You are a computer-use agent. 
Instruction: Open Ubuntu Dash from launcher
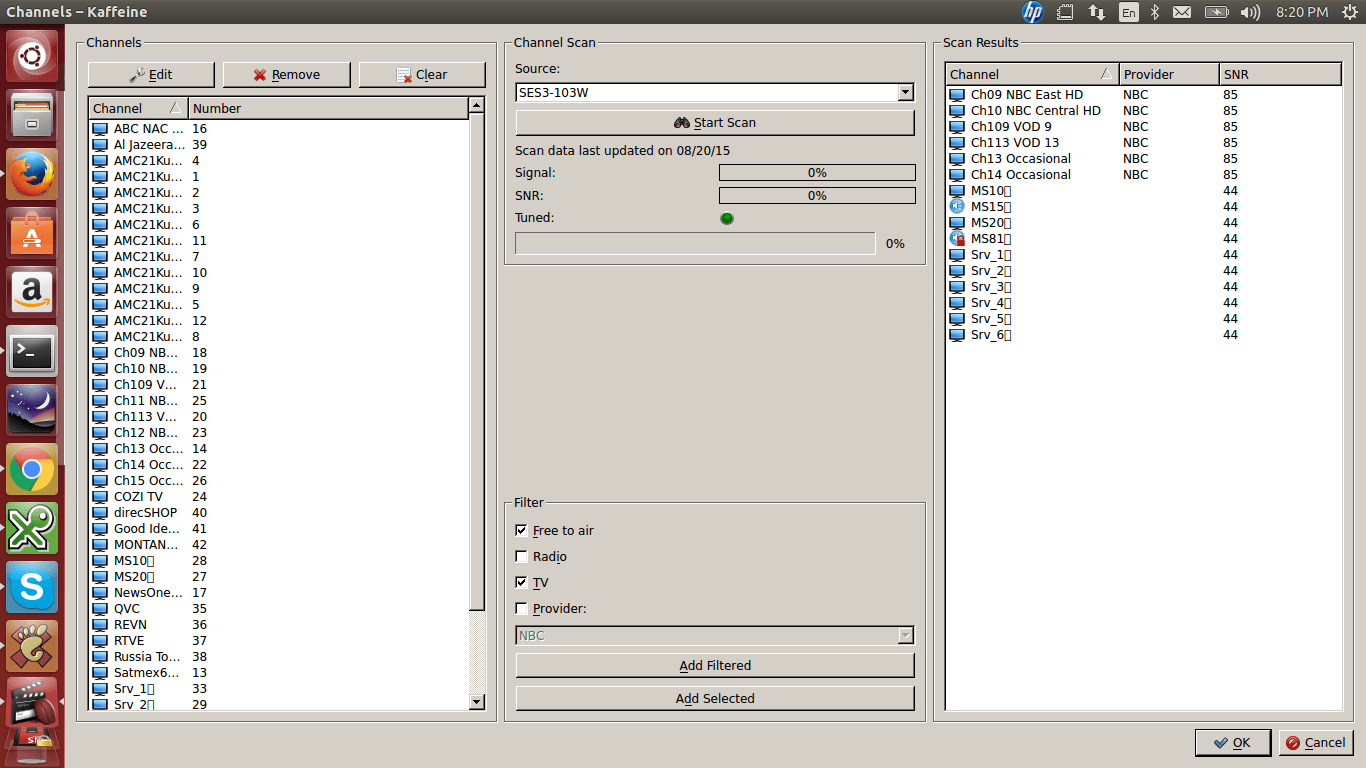(32, 57)
